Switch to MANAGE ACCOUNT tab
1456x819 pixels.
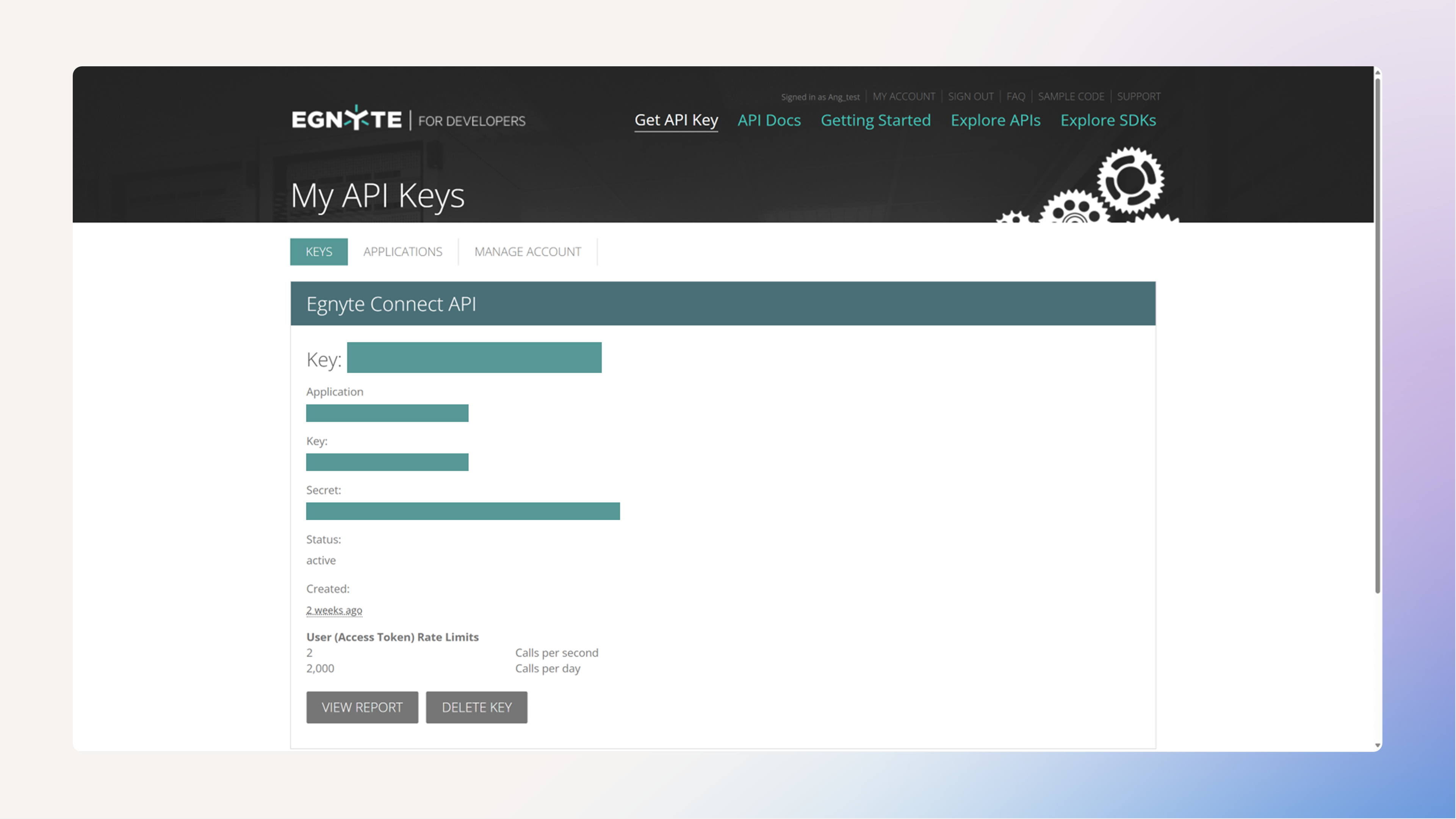(528, 252)
